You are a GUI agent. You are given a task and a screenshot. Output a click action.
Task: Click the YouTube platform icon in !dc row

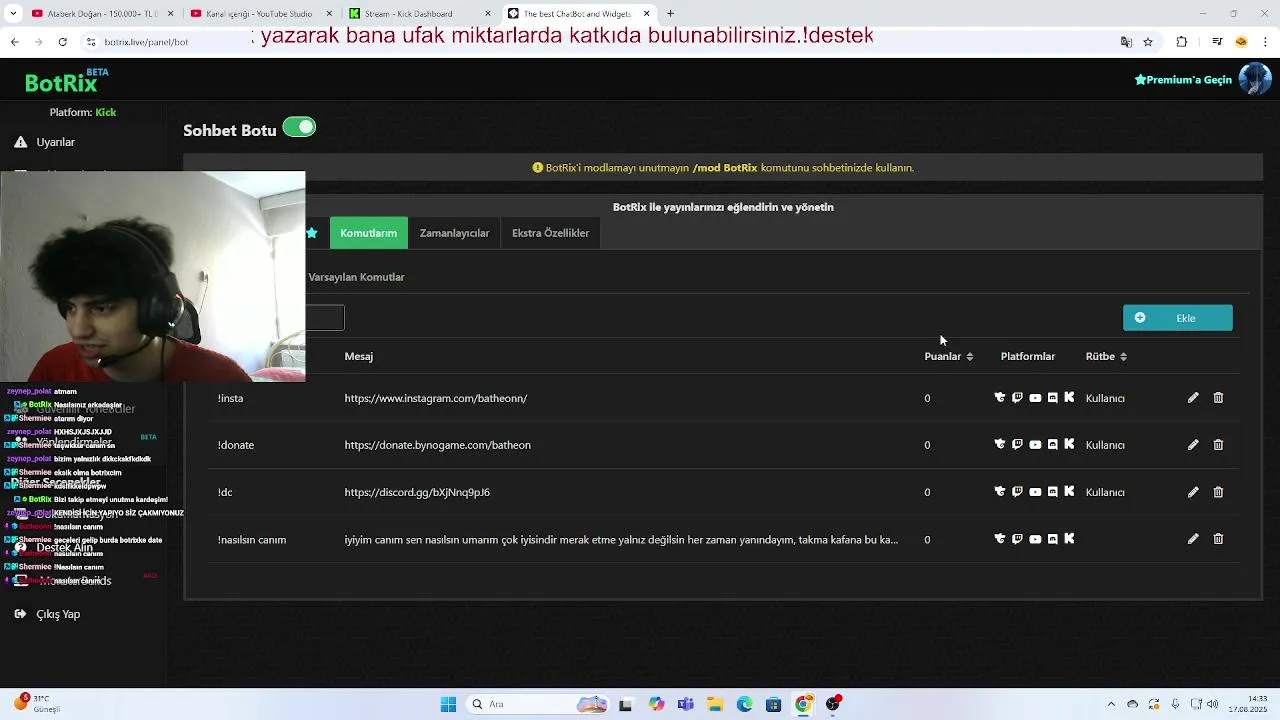tap(1035, 492)
